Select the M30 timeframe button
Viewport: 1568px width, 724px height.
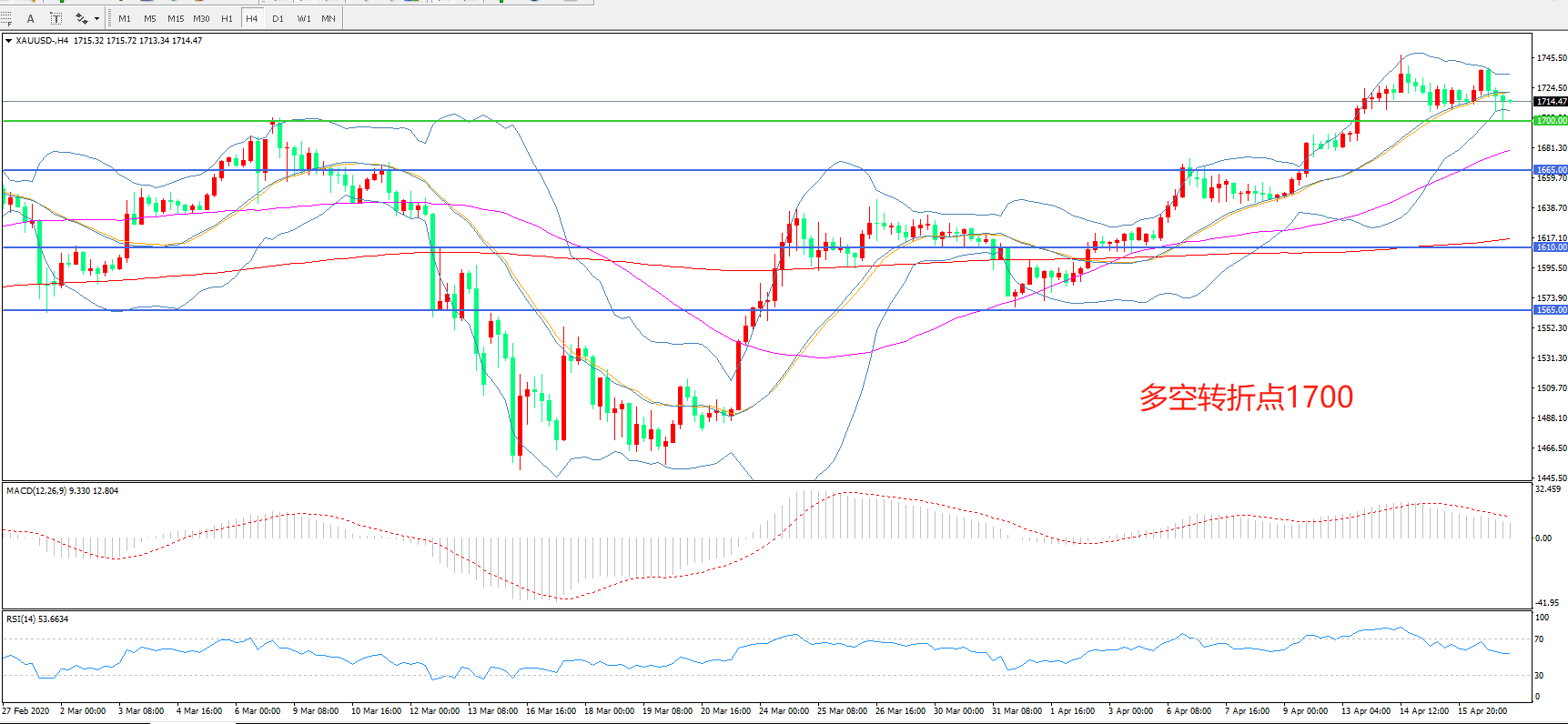[201, 18]
